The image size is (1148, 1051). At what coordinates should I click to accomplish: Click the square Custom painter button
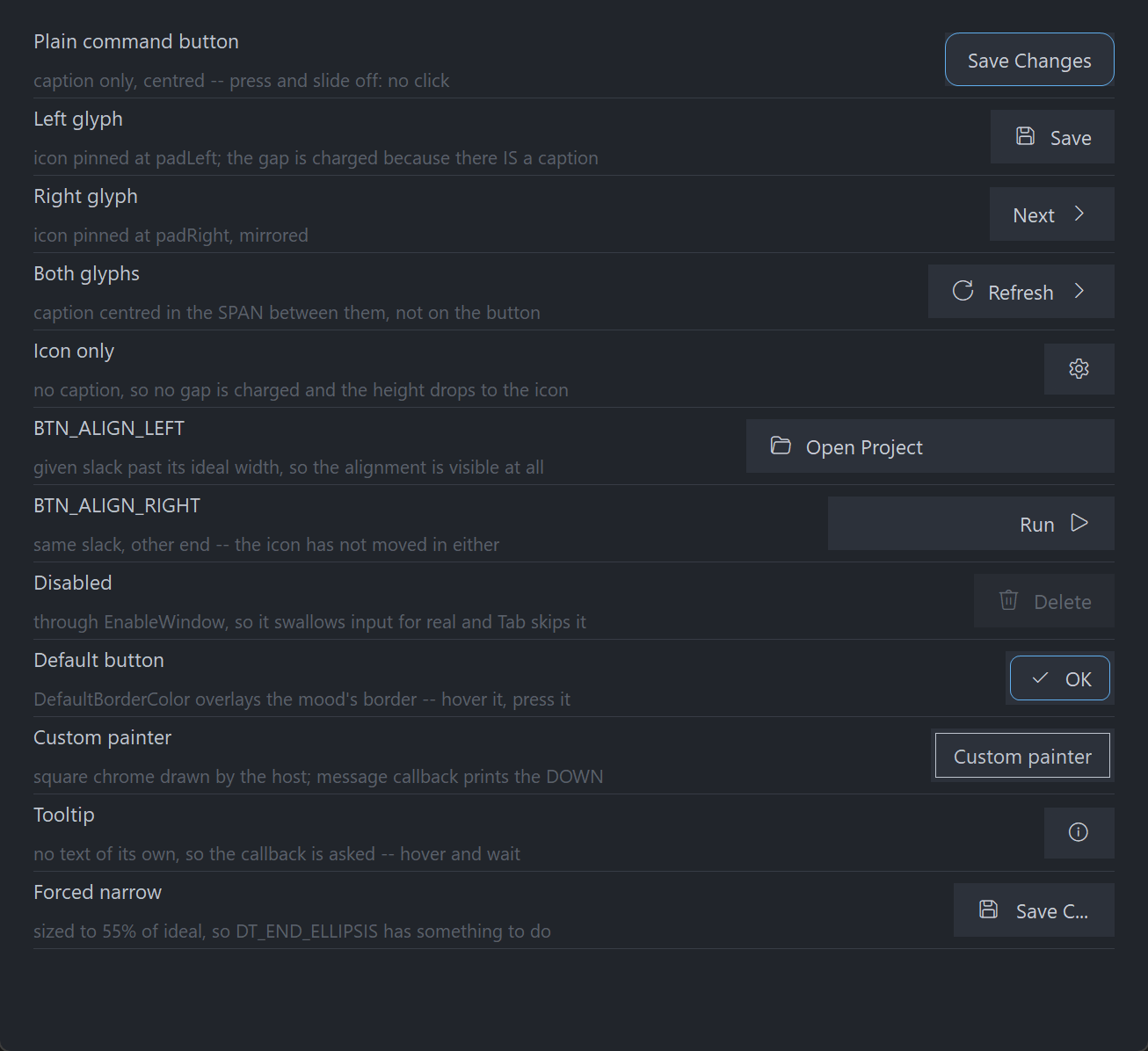coord(1022,756)
